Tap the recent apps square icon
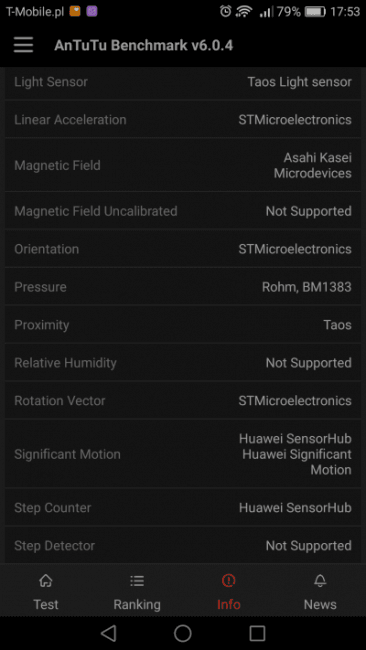 (257, 633)
